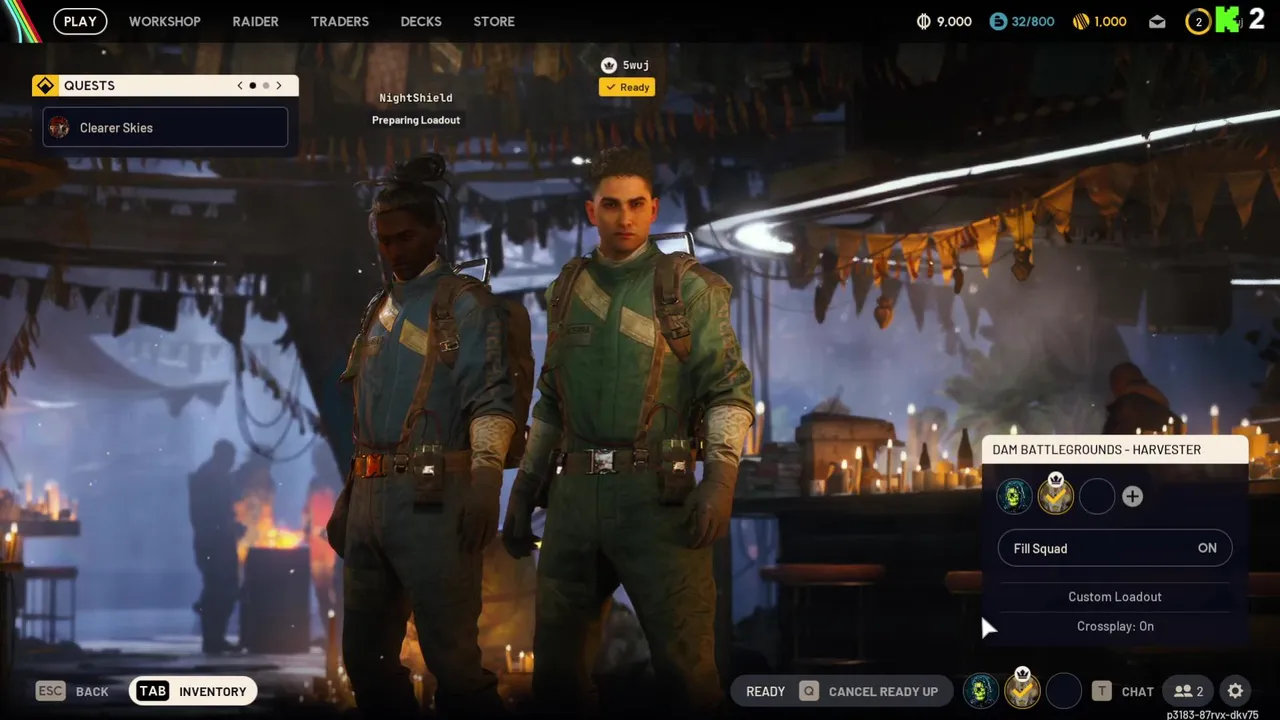This screenshot has width=1280, height=720.
Task: Click the 1,000 gold balance value
Action: point(1110,21)
